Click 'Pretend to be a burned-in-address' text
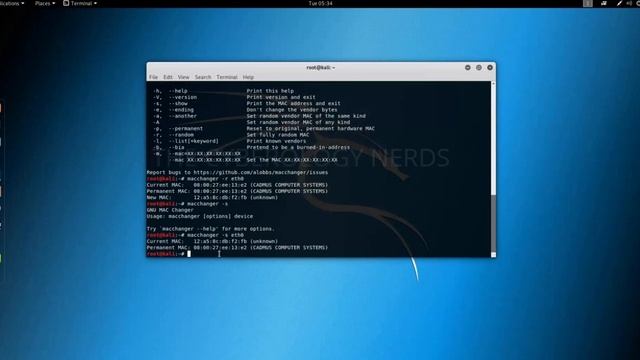This screenshot has width=640, height=360. point(298,147)
